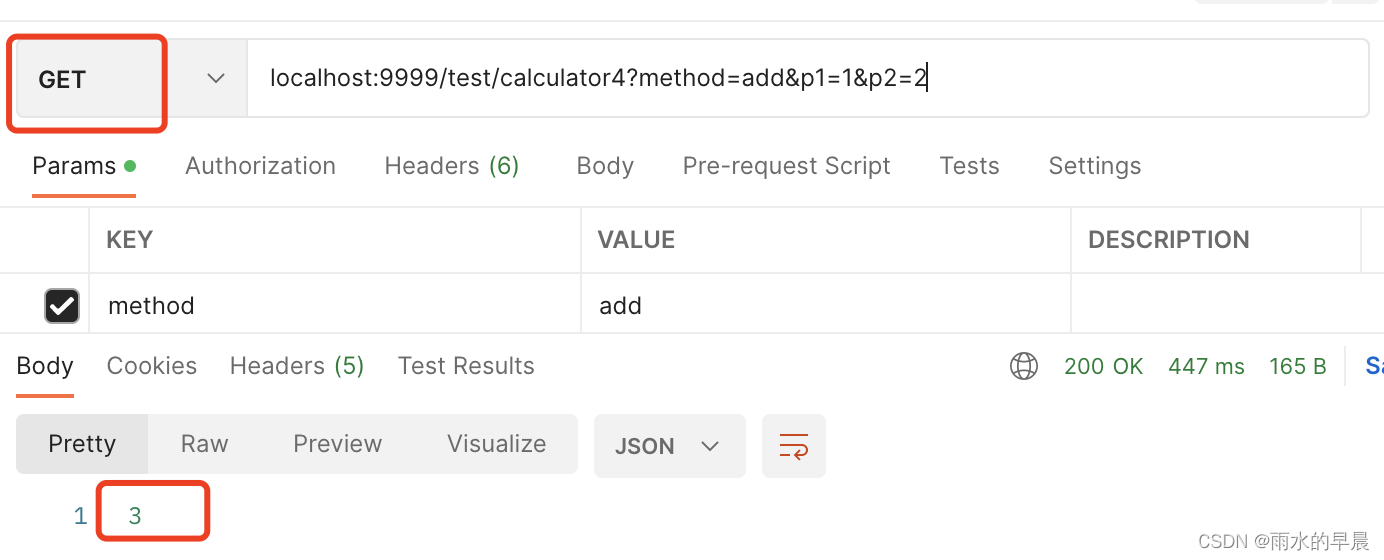The image size is (1384, 560).
Task: Go to the Tests tab
Action: pyautogui.click(x=969, y=166)
